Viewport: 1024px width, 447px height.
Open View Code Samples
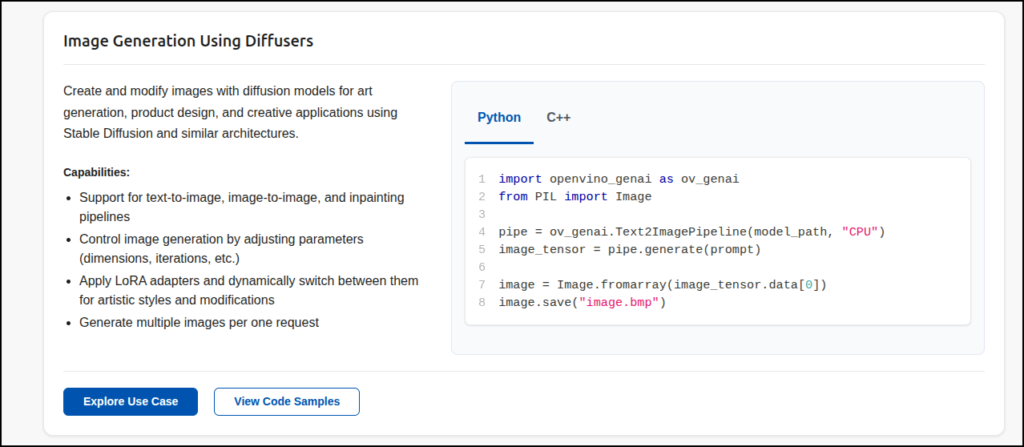[286, 402]
